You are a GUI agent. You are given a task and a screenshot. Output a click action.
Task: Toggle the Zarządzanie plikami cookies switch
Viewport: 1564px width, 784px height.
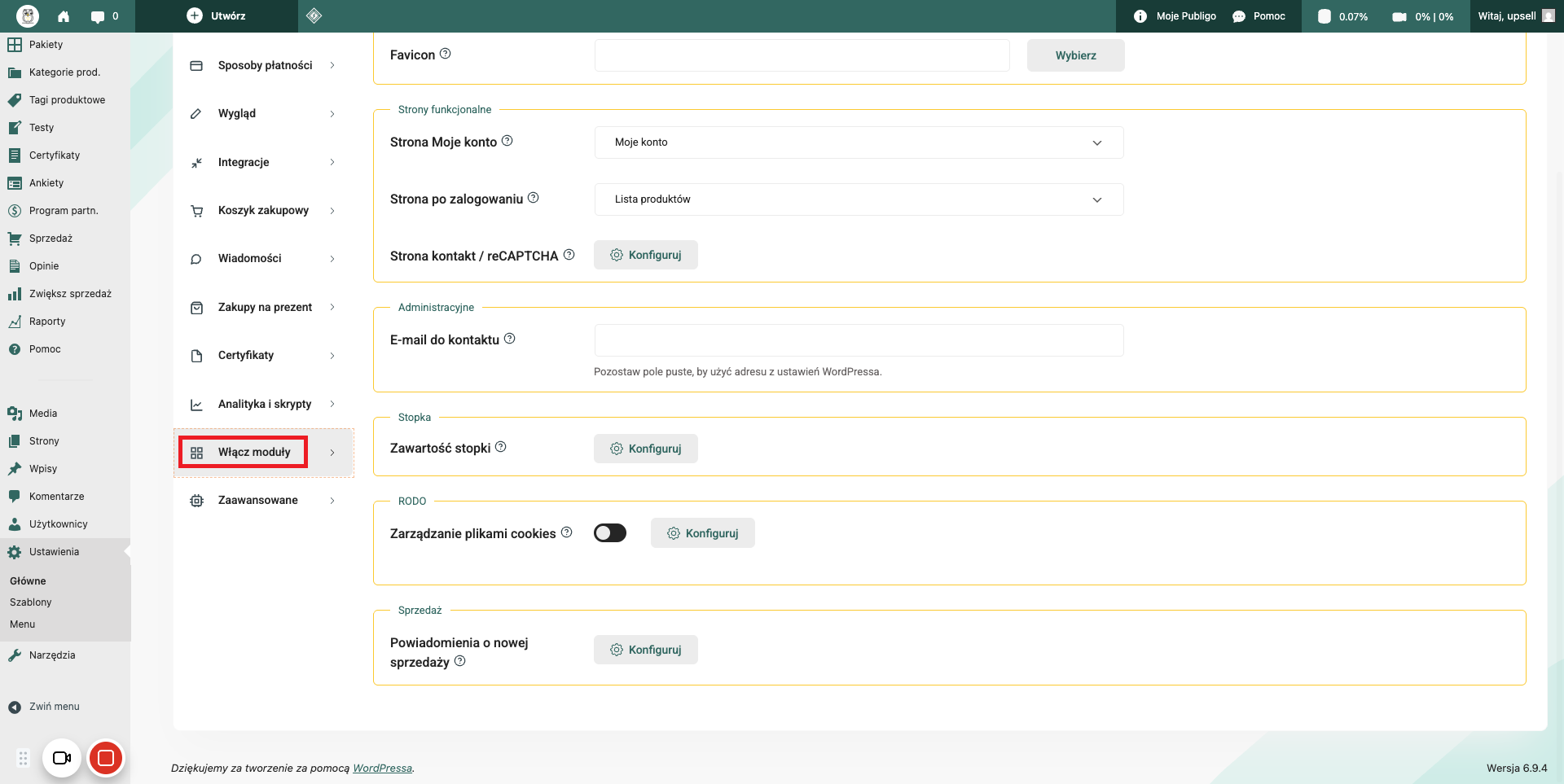pos(610,533)
